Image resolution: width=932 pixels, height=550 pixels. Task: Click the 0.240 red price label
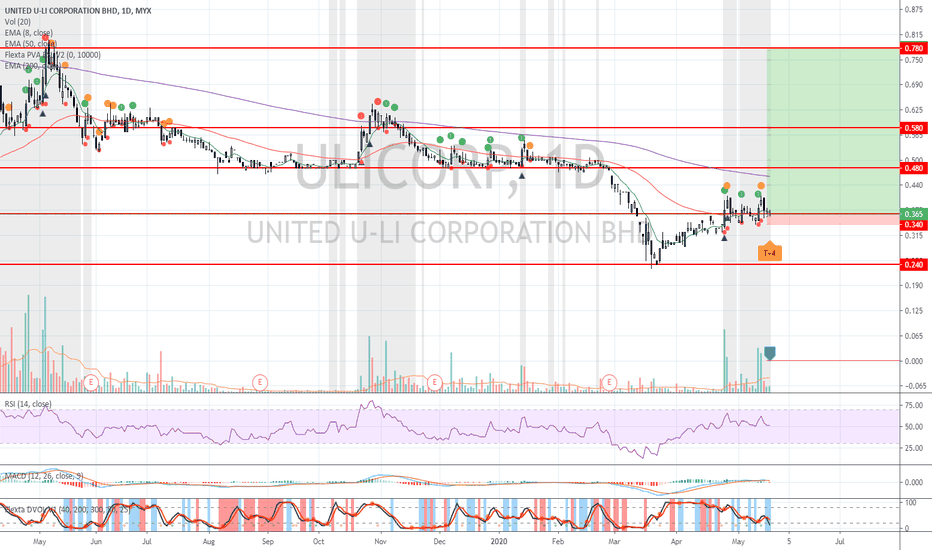tap(914, 265)
